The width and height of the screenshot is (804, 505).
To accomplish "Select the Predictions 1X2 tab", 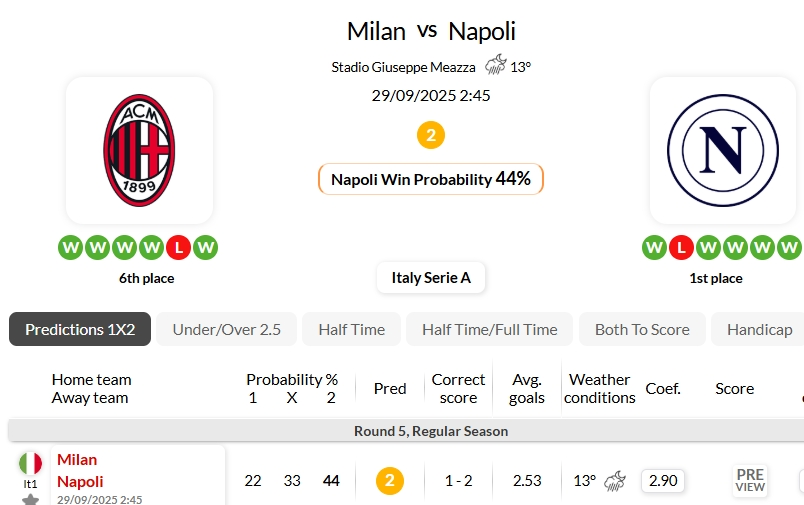I will [80, 329].
